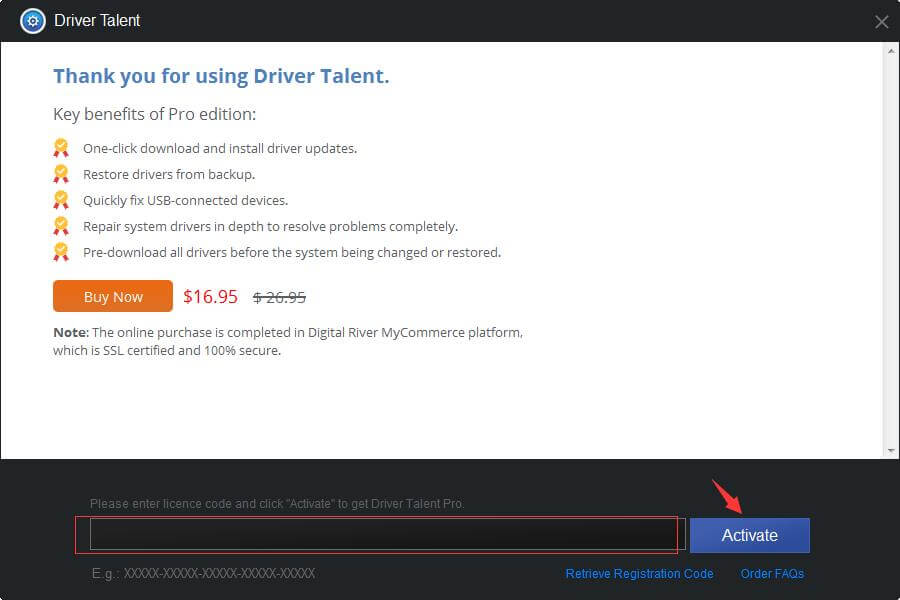Click the "Repair system drivers in depth" line
900x600 pixels.
pyautogui.click(x=270, y=226)
